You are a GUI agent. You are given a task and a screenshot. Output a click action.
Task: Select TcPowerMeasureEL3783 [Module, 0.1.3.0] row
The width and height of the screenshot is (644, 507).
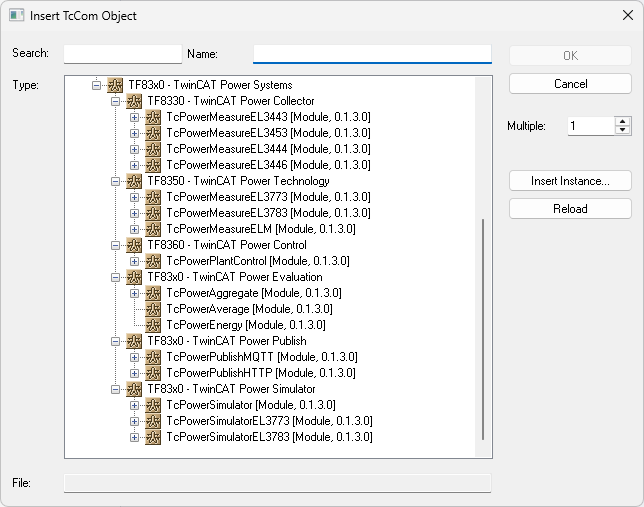(x=268, y=213)
